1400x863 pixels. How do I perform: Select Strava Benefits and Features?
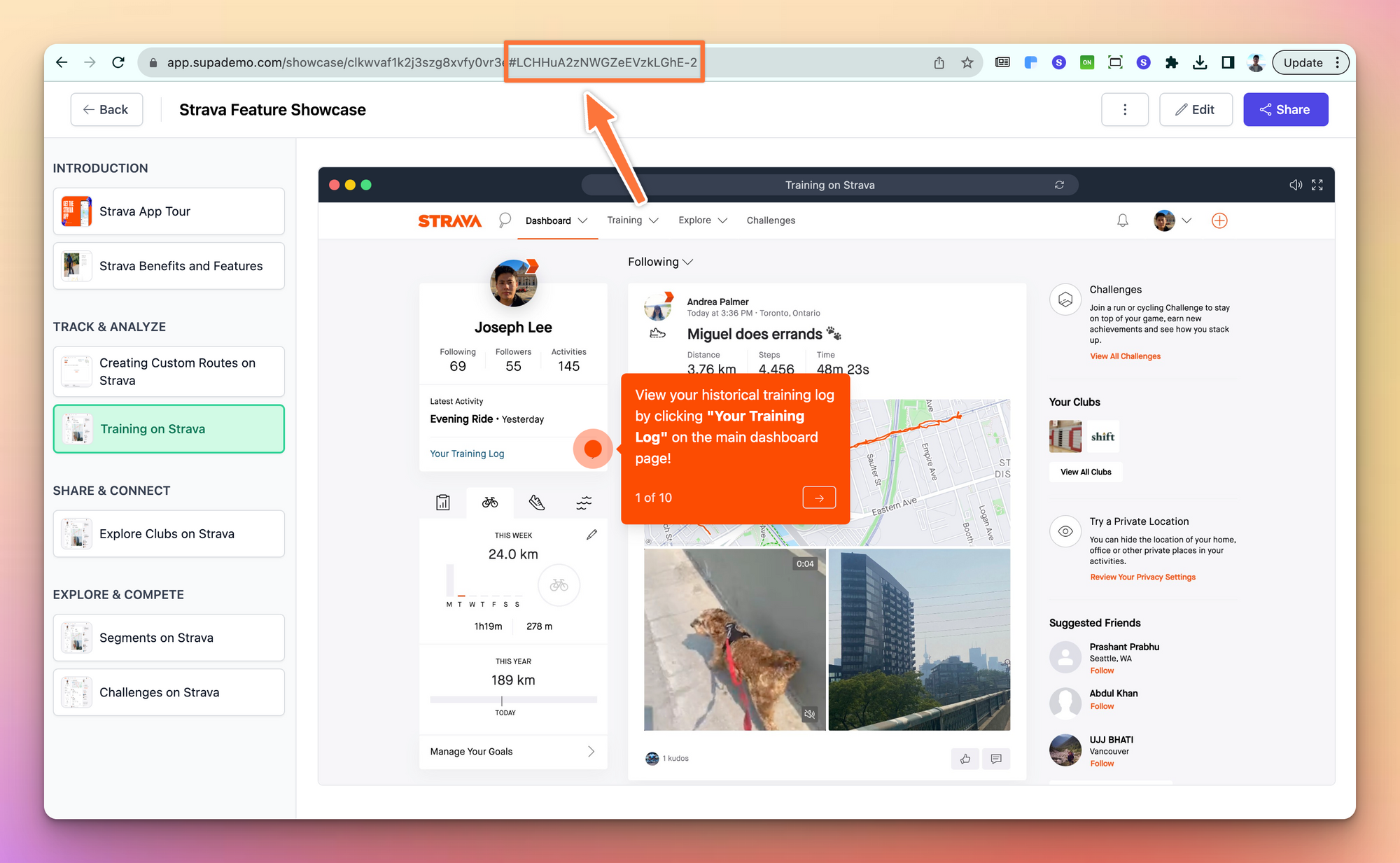(169, 266)
